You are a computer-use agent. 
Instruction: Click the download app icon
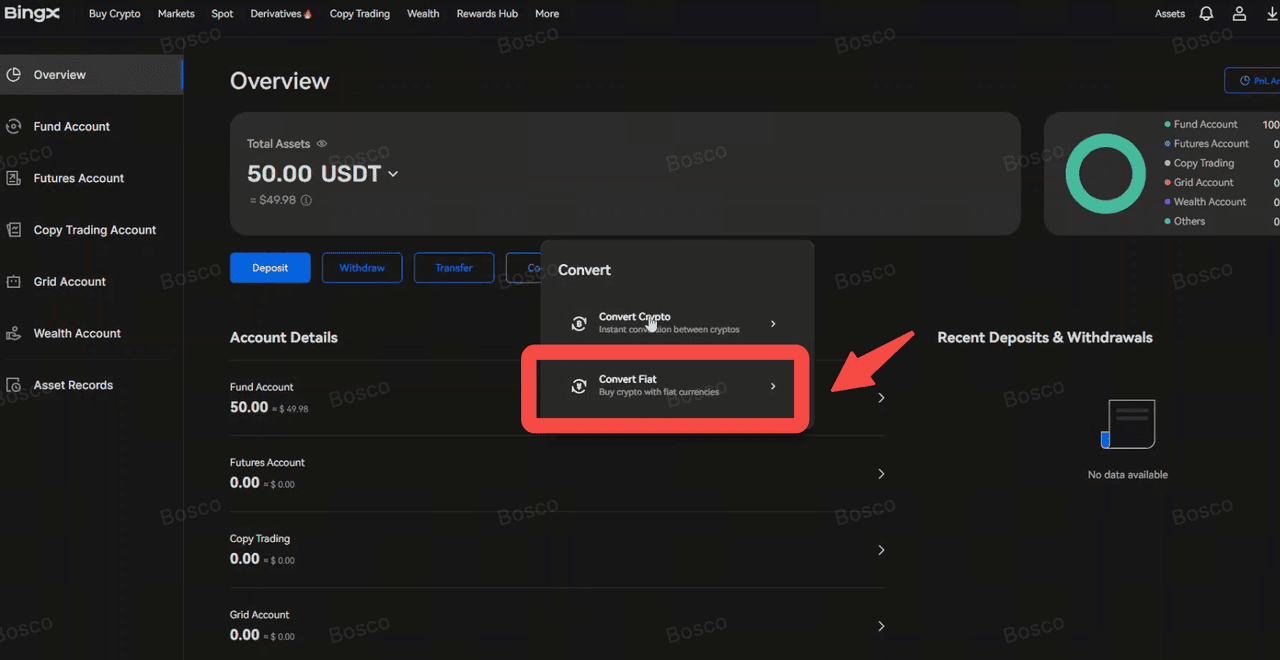coord(1272,14)
